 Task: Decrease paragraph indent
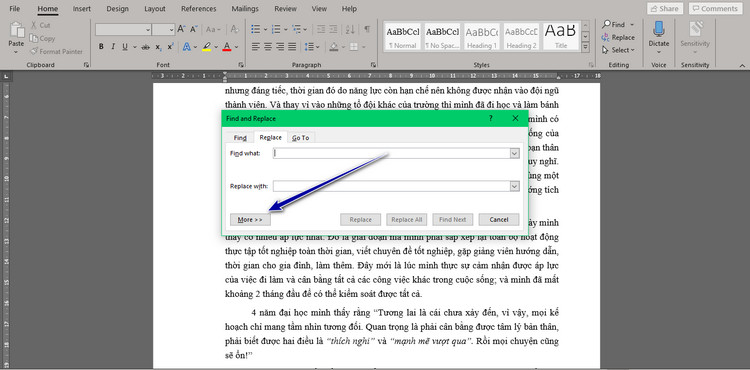321,29
